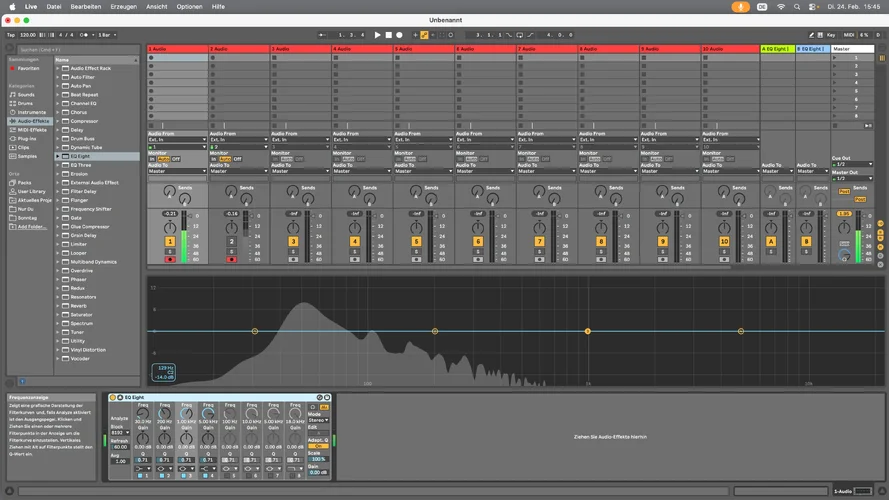Click the Samples browser category
The width and height of the screenshot is (889, 500).
click(x=27, y=156)
